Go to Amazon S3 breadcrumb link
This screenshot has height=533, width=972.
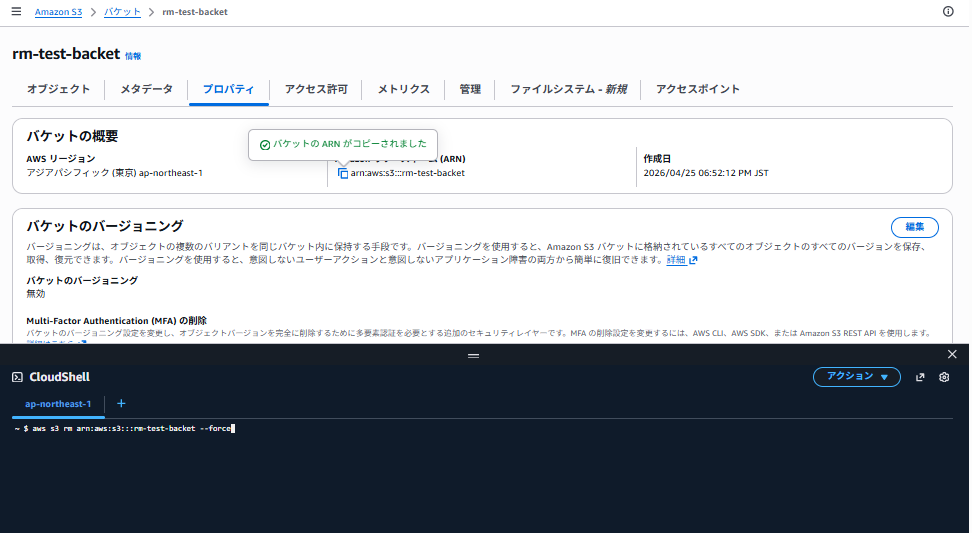tap(58, 12)
